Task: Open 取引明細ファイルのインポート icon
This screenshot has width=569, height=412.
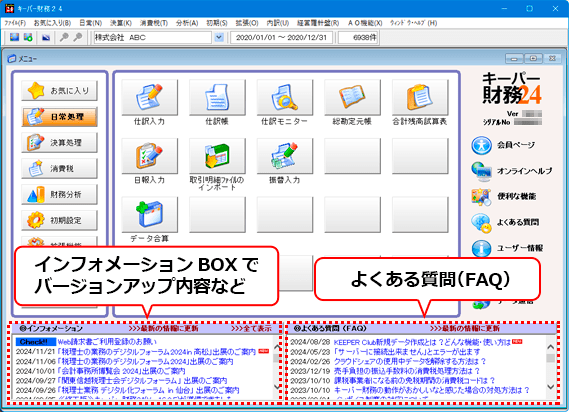Action: click(x=217, y=156)
